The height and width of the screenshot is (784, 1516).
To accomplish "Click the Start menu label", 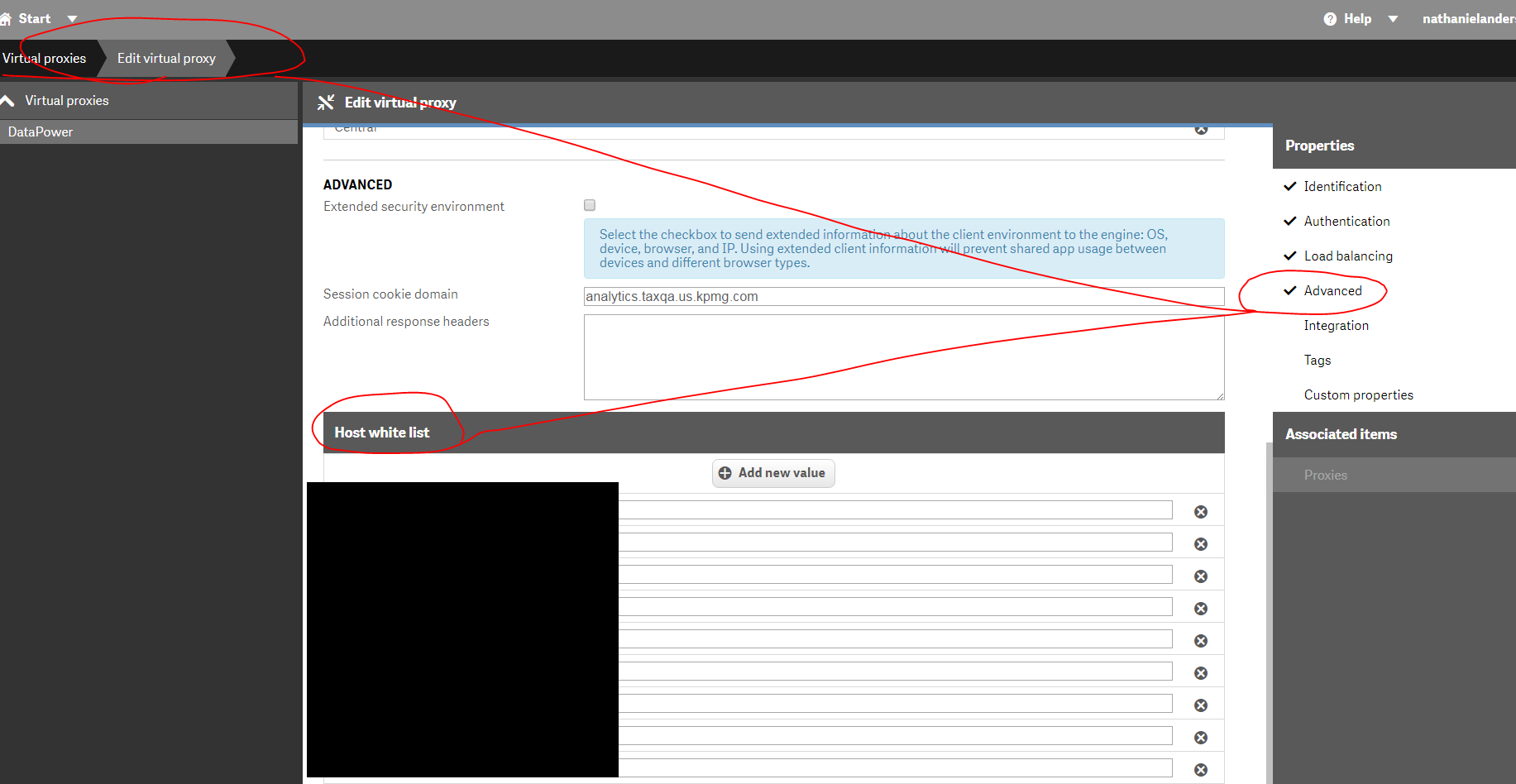I will [35, 19].
